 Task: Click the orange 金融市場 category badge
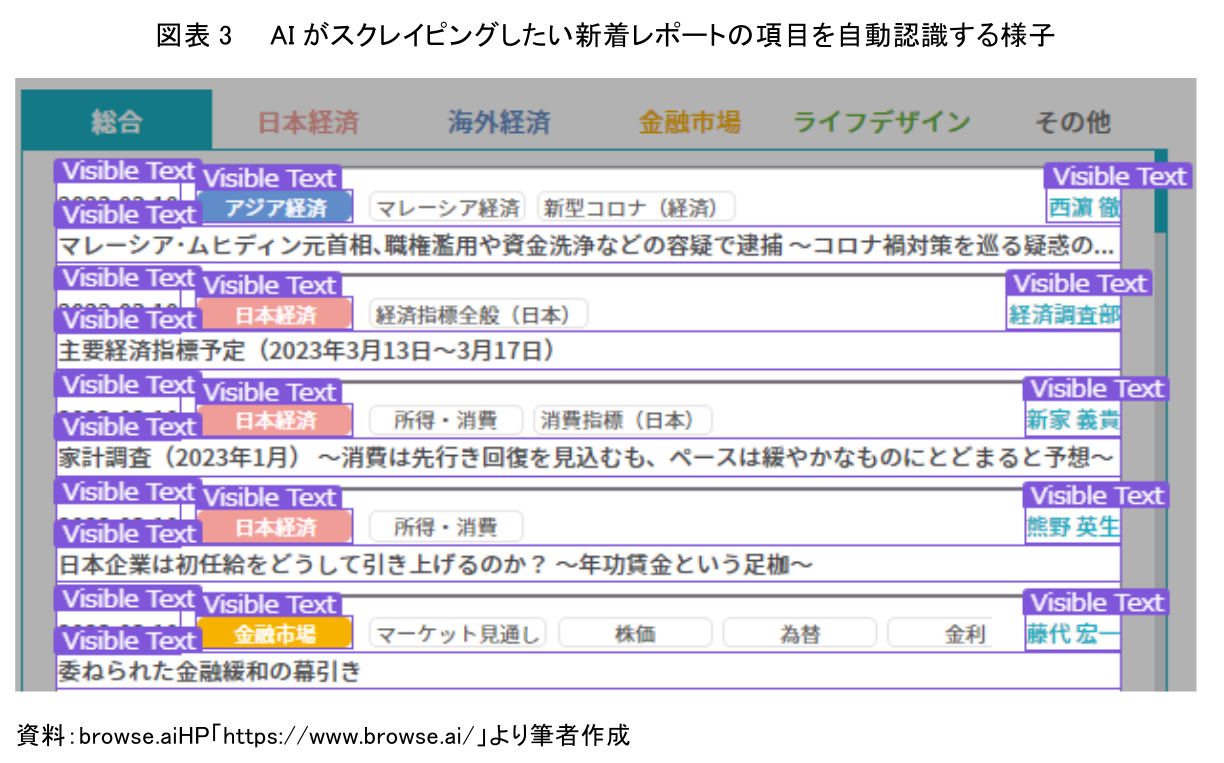(x=275, y=633)
